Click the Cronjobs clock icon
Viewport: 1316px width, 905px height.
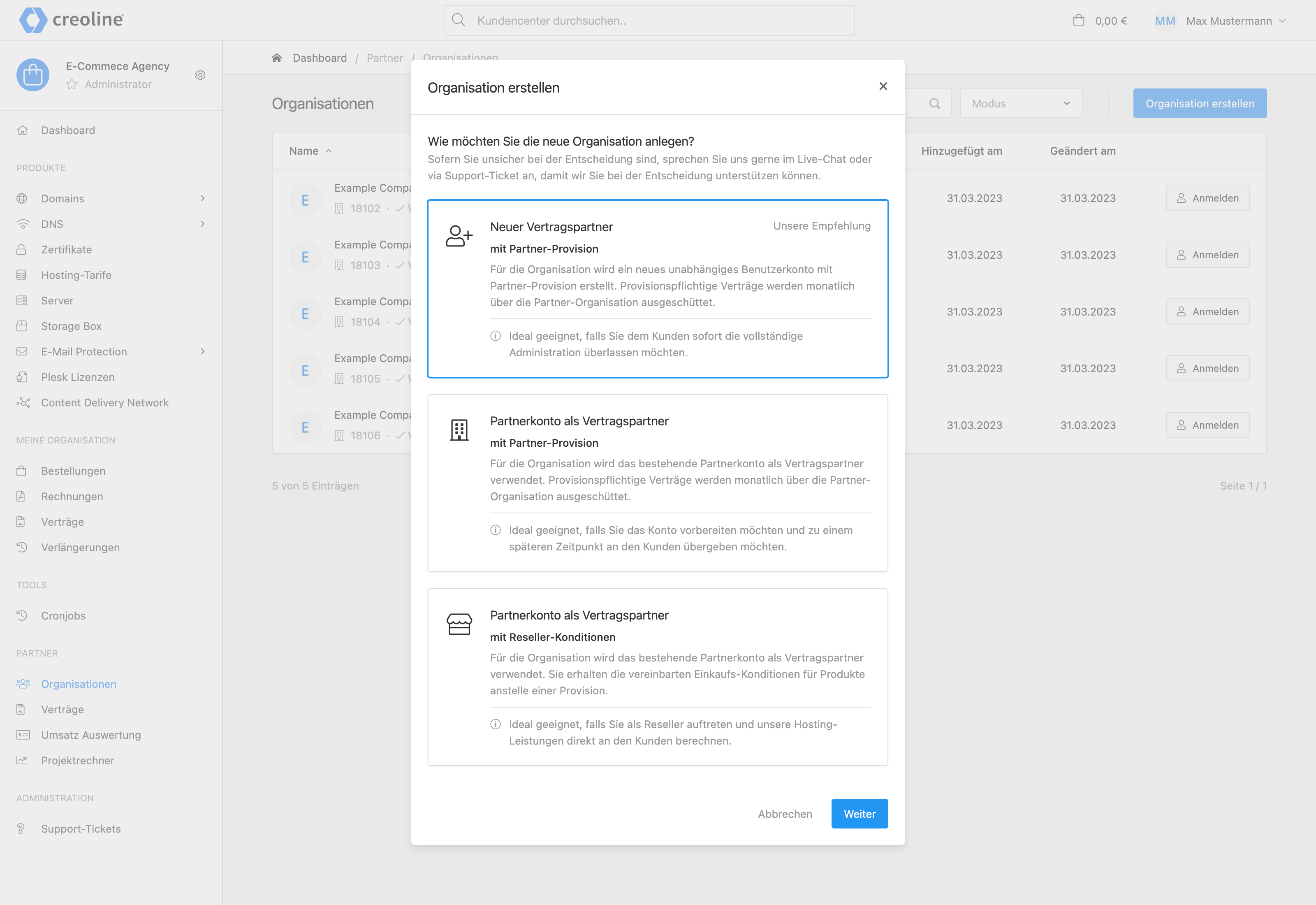click(22, 616)
